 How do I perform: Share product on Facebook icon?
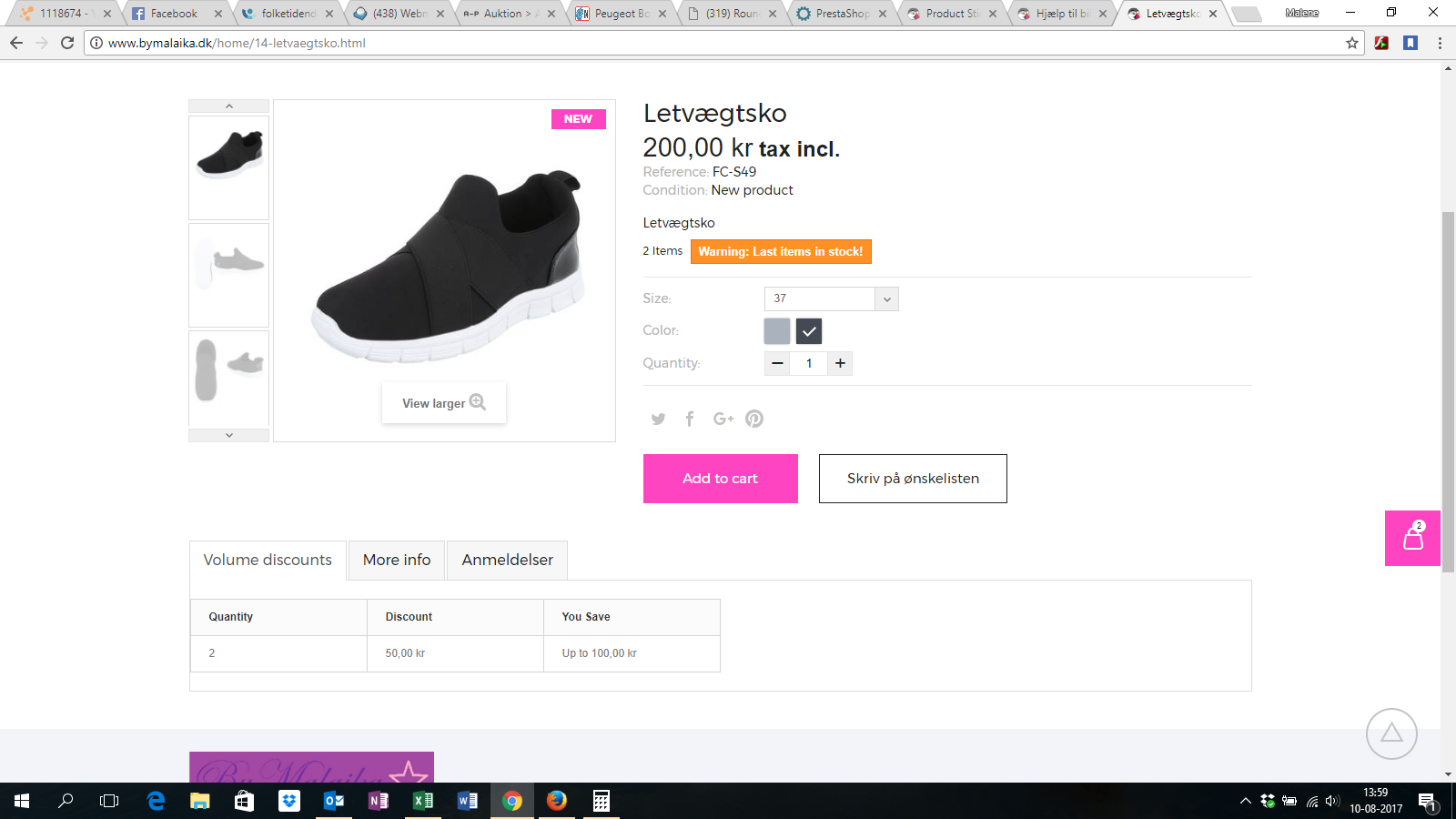[x=690, y=419]
